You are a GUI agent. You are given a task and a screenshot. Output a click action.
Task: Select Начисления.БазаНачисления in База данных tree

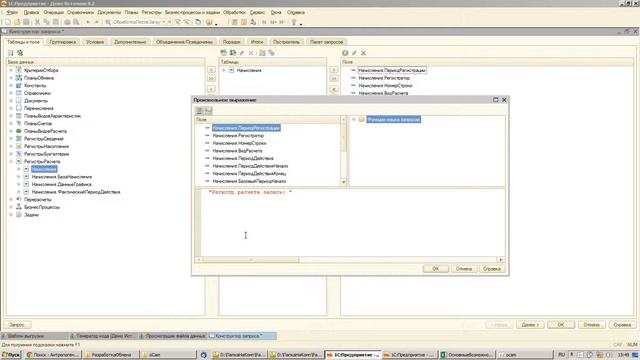(62, 177)
